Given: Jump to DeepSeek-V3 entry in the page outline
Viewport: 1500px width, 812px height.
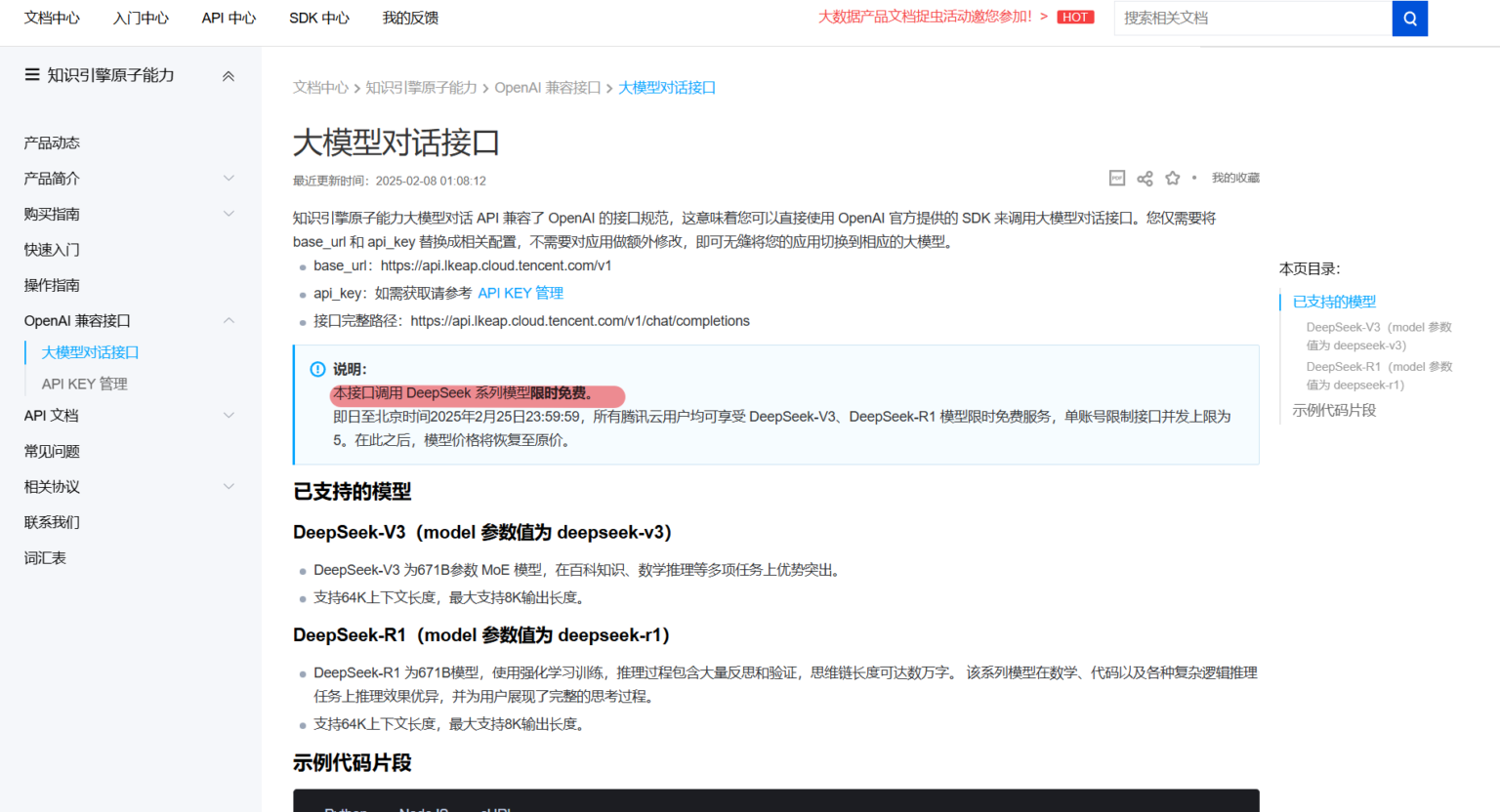Looking at the screenshot, I should tap(1379, 336).
